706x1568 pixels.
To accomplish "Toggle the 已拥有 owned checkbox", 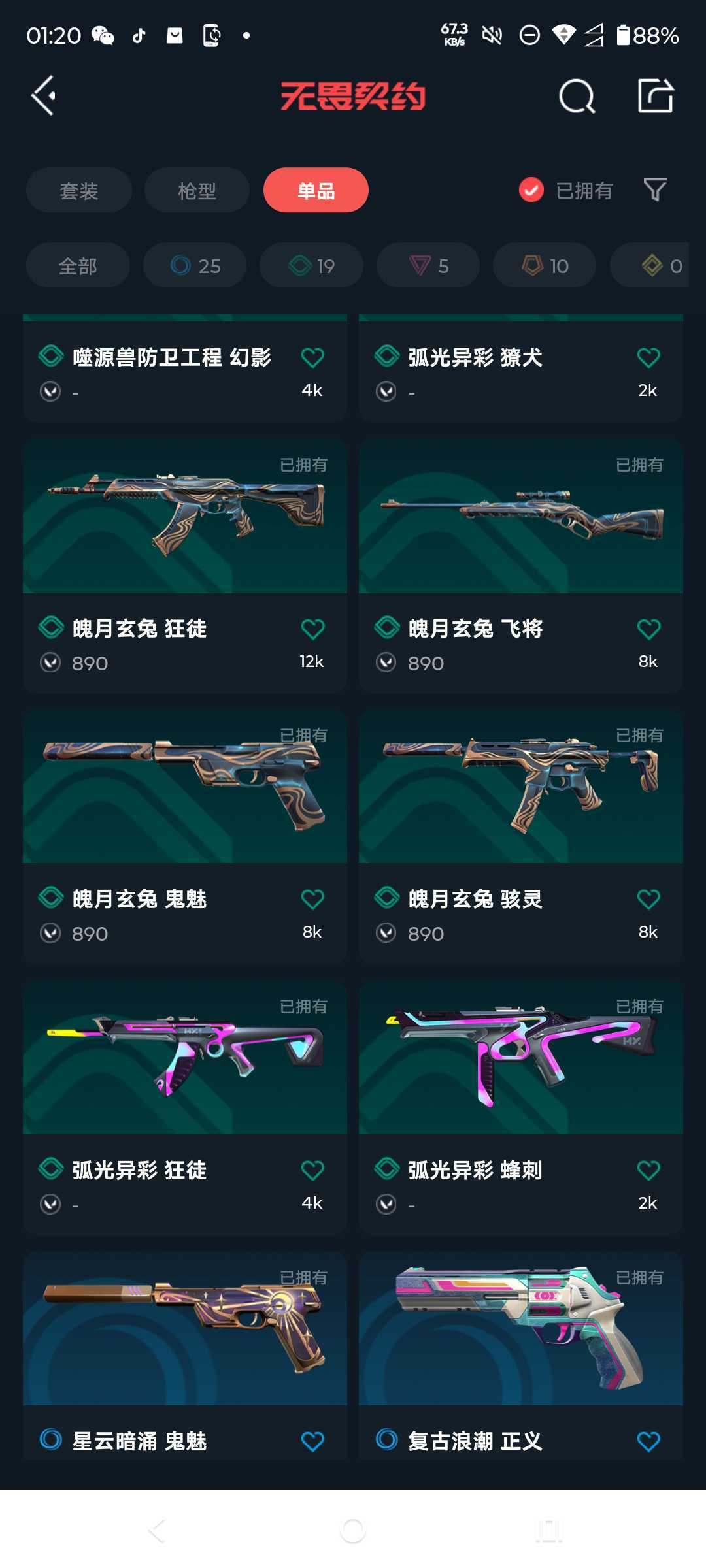I will [x=531, y=190].
